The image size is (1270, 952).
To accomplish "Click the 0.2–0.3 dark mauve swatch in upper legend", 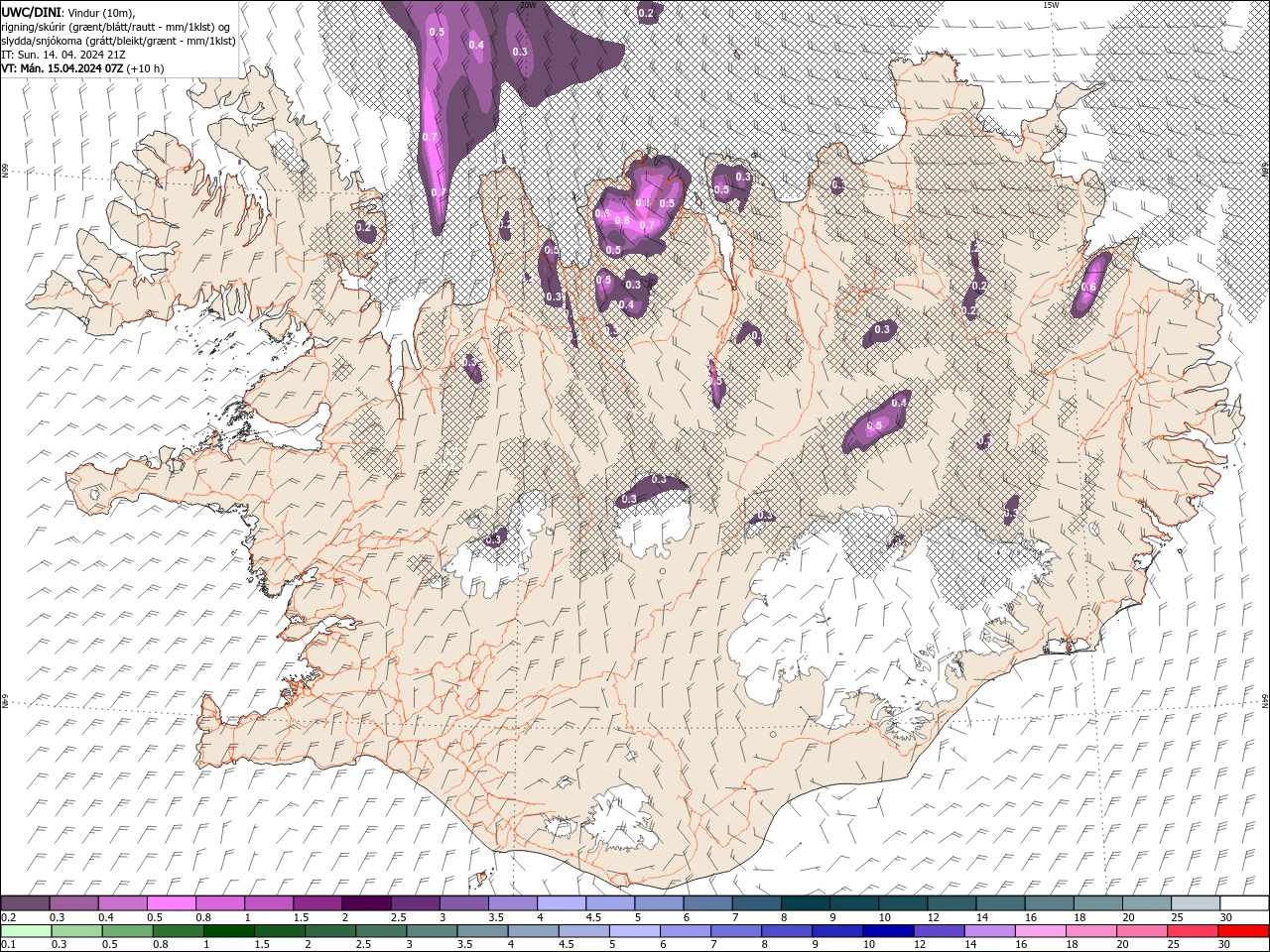I will click(x=25, y=903).
